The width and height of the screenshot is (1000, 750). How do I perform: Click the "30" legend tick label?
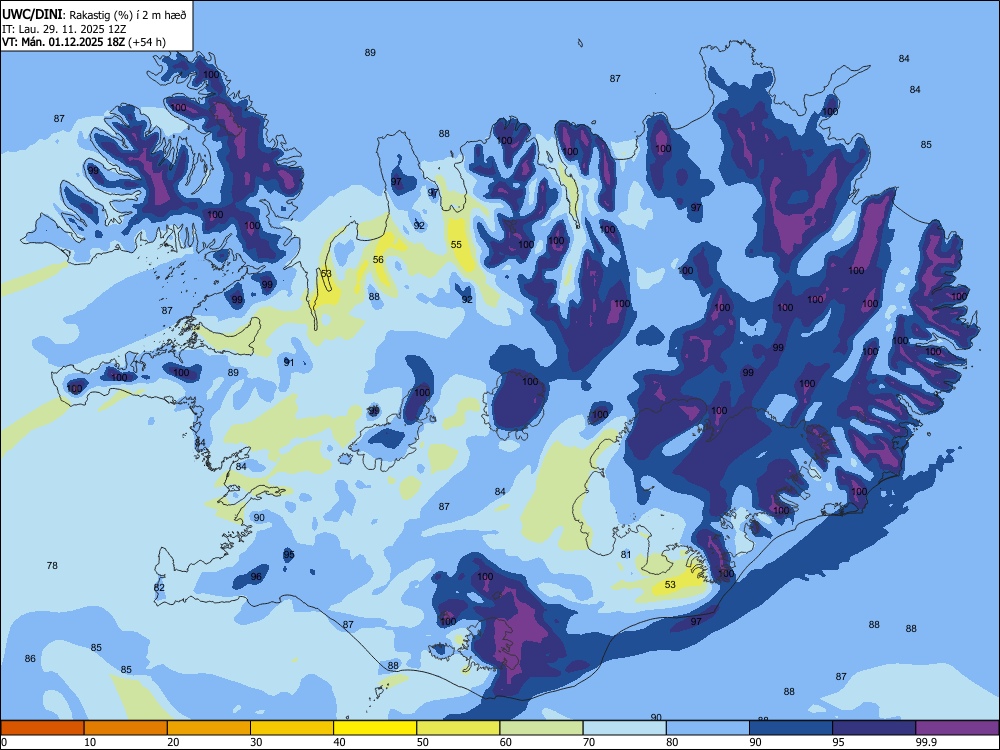pyautogui.click(x=256, y=742)
